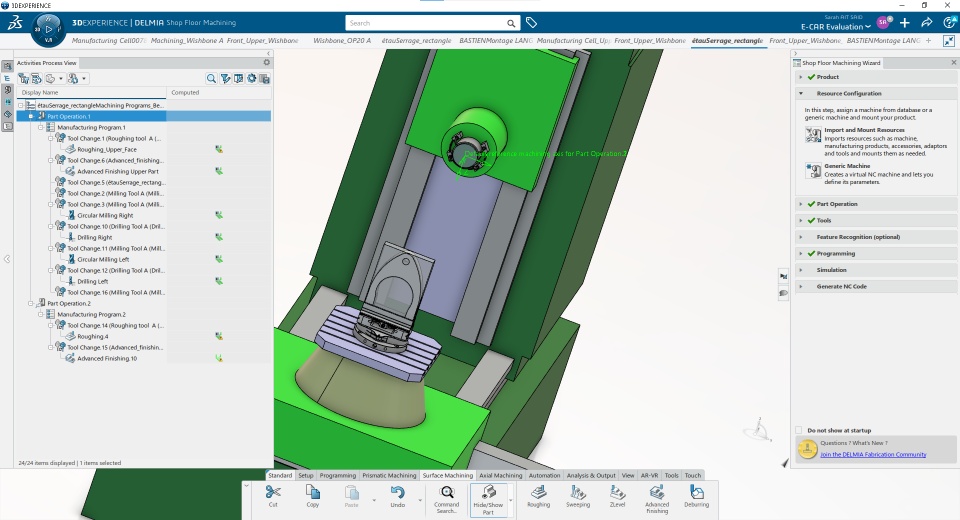Open the E-CAR Evaluation dropdown

point(836,27)
